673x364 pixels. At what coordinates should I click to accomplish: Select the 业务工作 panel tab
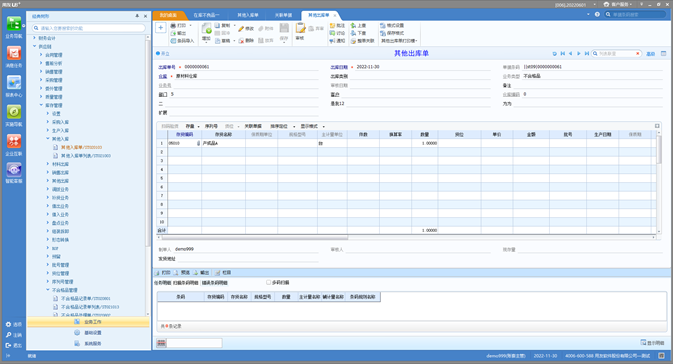pyautogui.click(x=88, y=322)
